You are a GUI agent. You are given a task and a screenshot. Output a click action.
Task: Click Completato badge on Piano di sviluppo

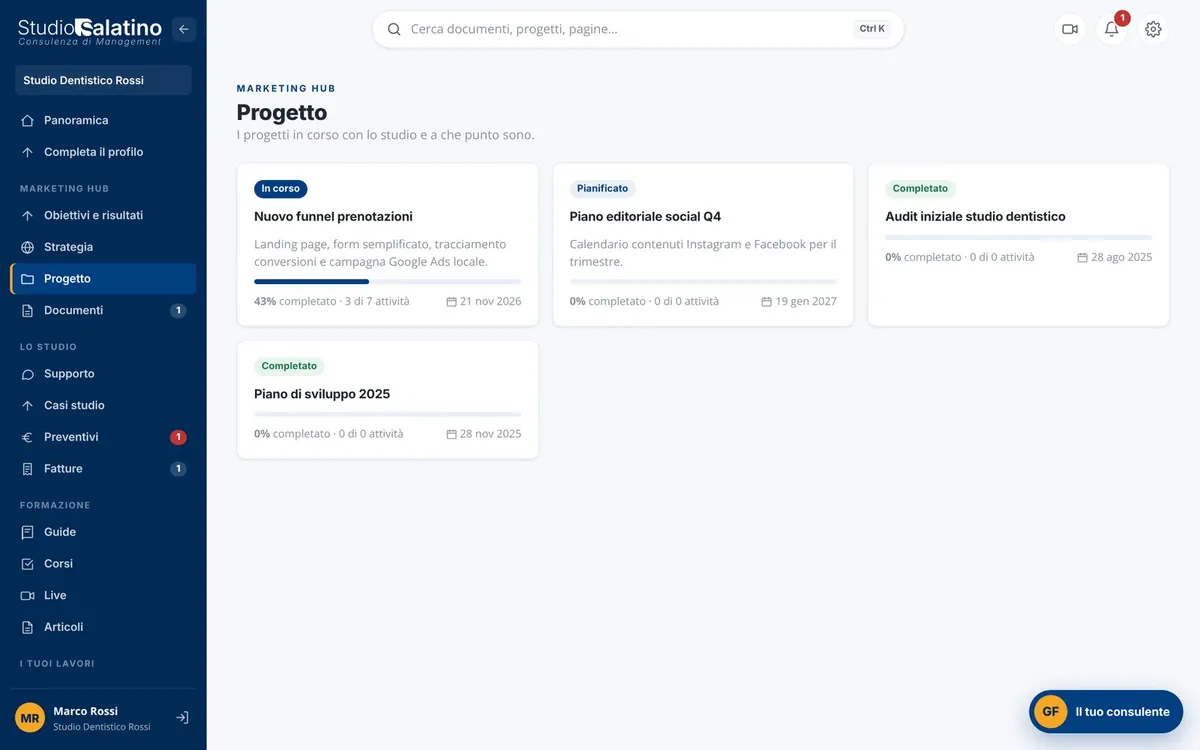tap(289, 366)
